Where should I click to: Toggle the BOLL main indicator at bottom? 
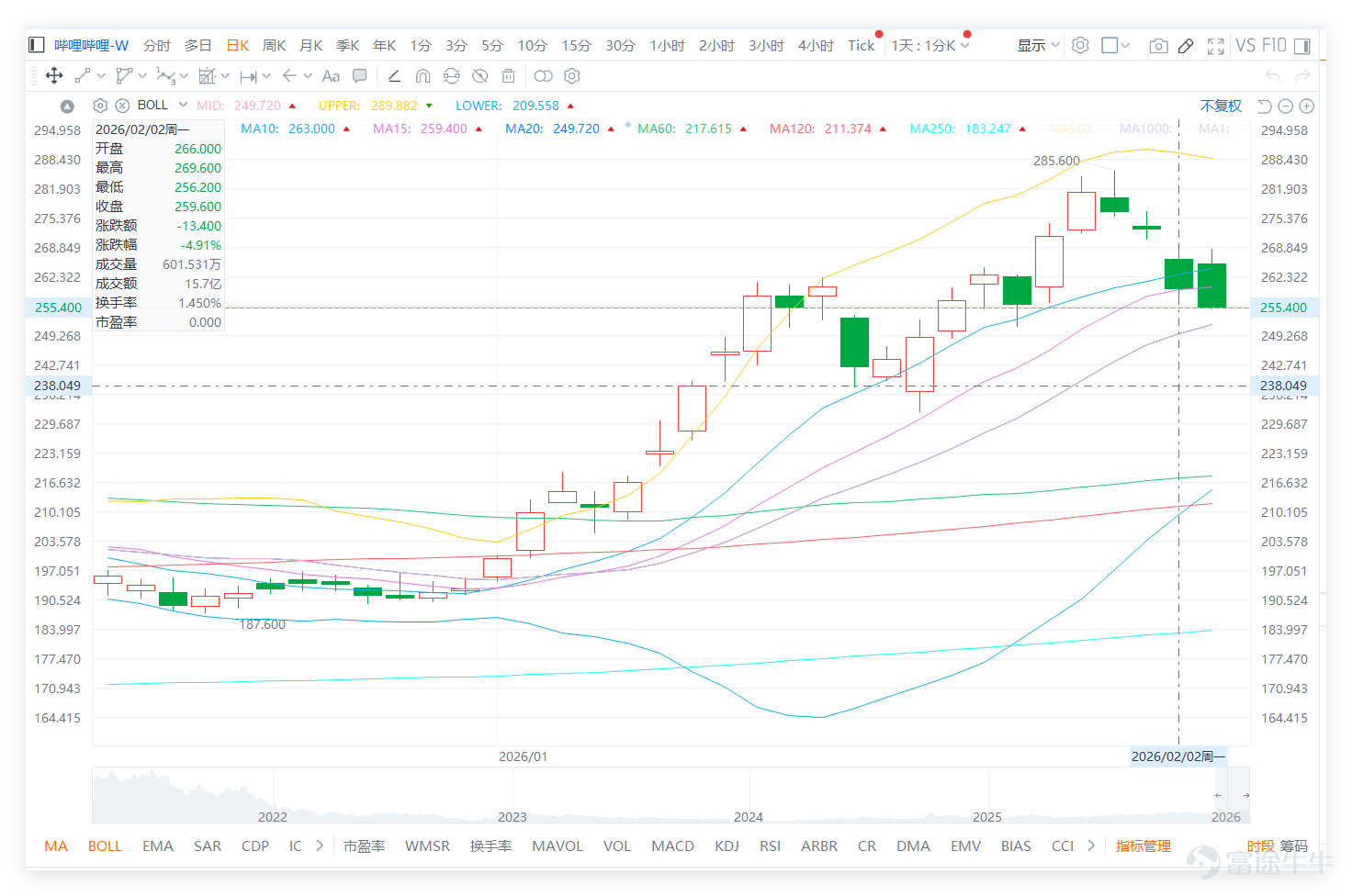pyautogui.click(x=105, y=846)
